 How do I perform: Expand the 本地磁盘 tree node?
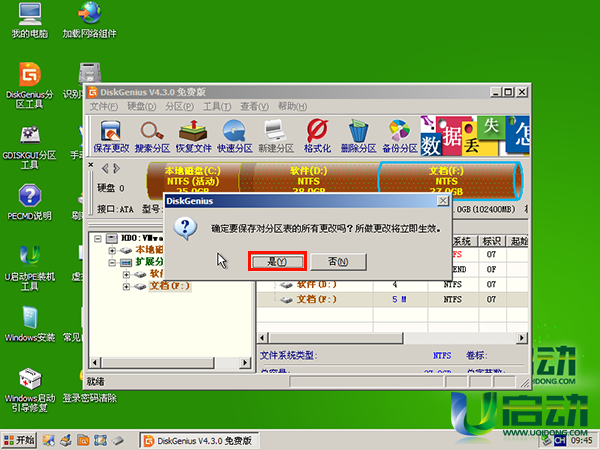click(x=112, y=250)
